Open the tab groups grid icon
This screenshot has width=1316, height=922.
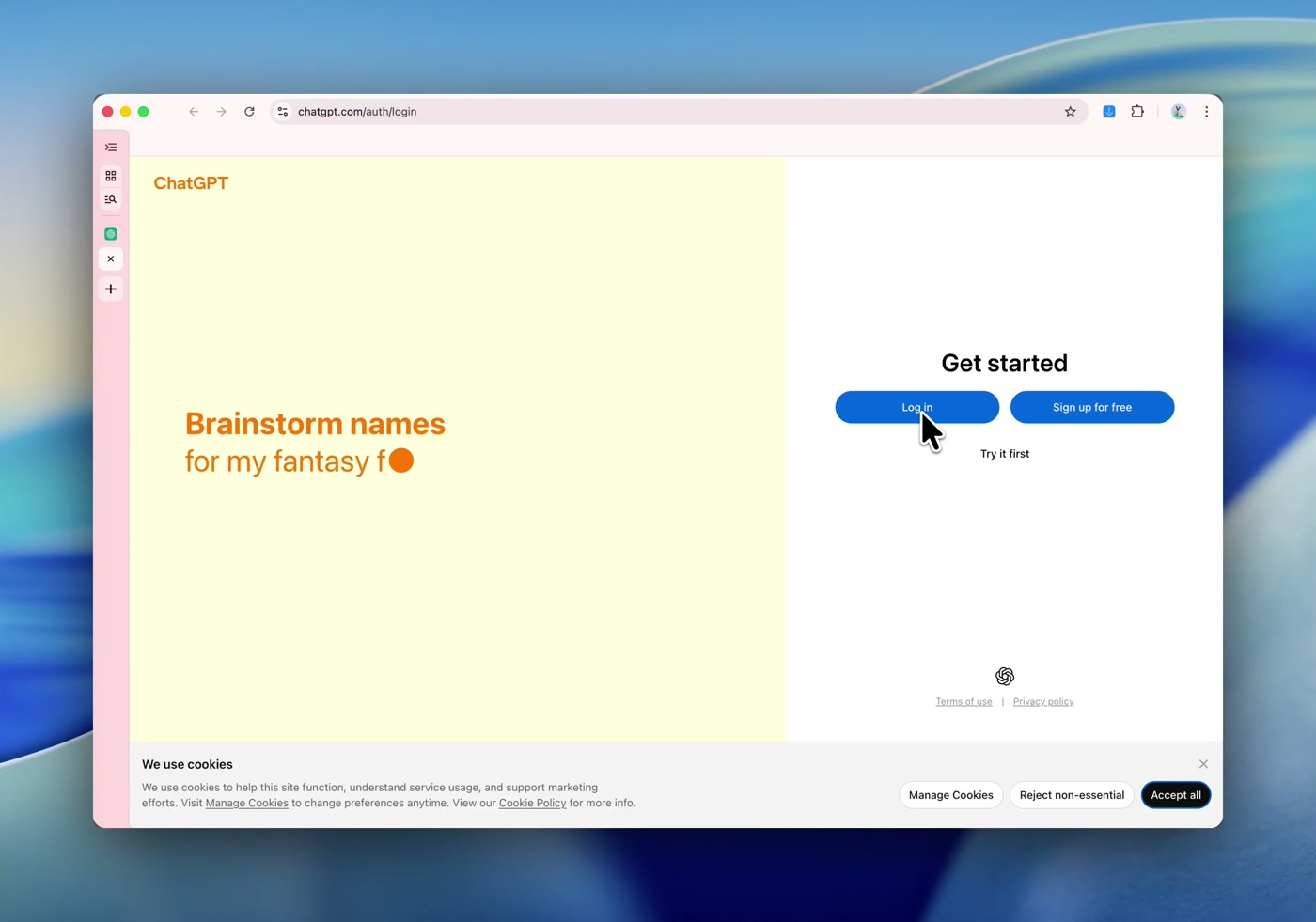click(x=111, y=176)
